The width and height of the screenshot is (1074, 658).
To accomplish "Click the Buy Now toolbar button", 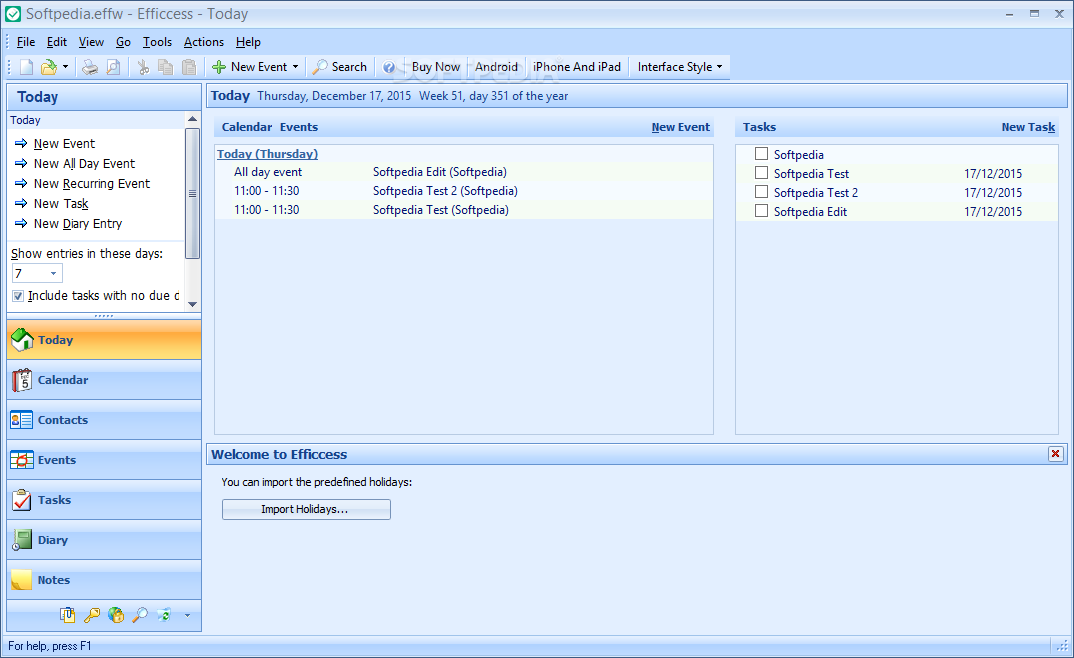I will click(x=436, y=67).
